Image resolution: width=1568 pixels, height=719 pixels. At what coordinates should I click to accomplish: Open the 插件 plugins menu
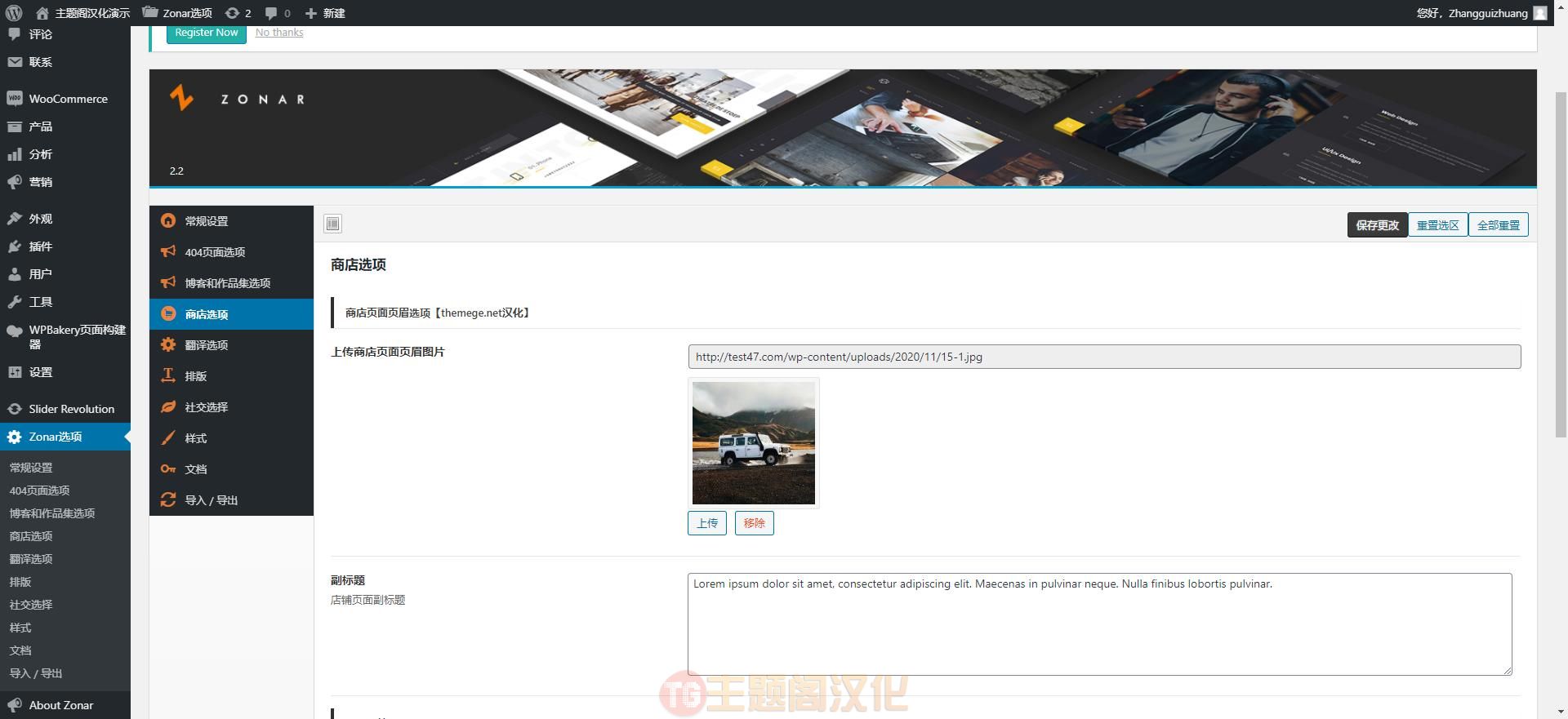point(65,246)
